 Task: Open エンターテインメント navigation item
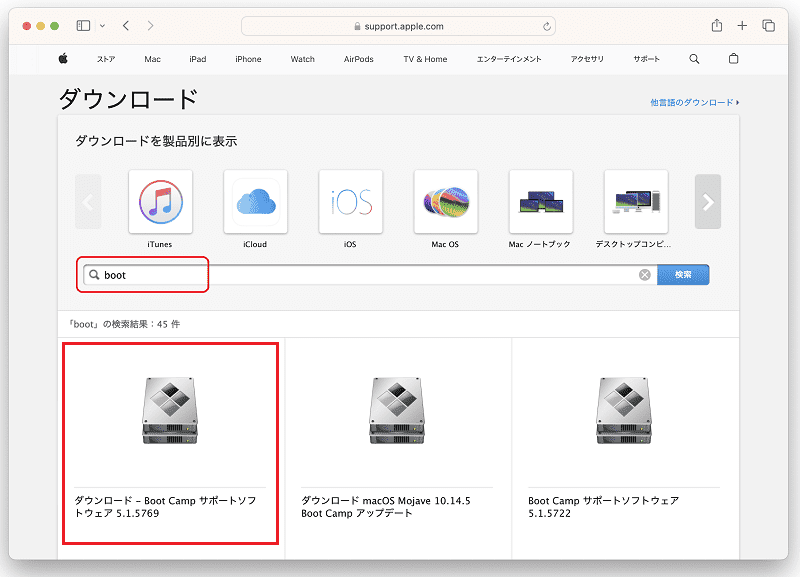click(509, 59)
